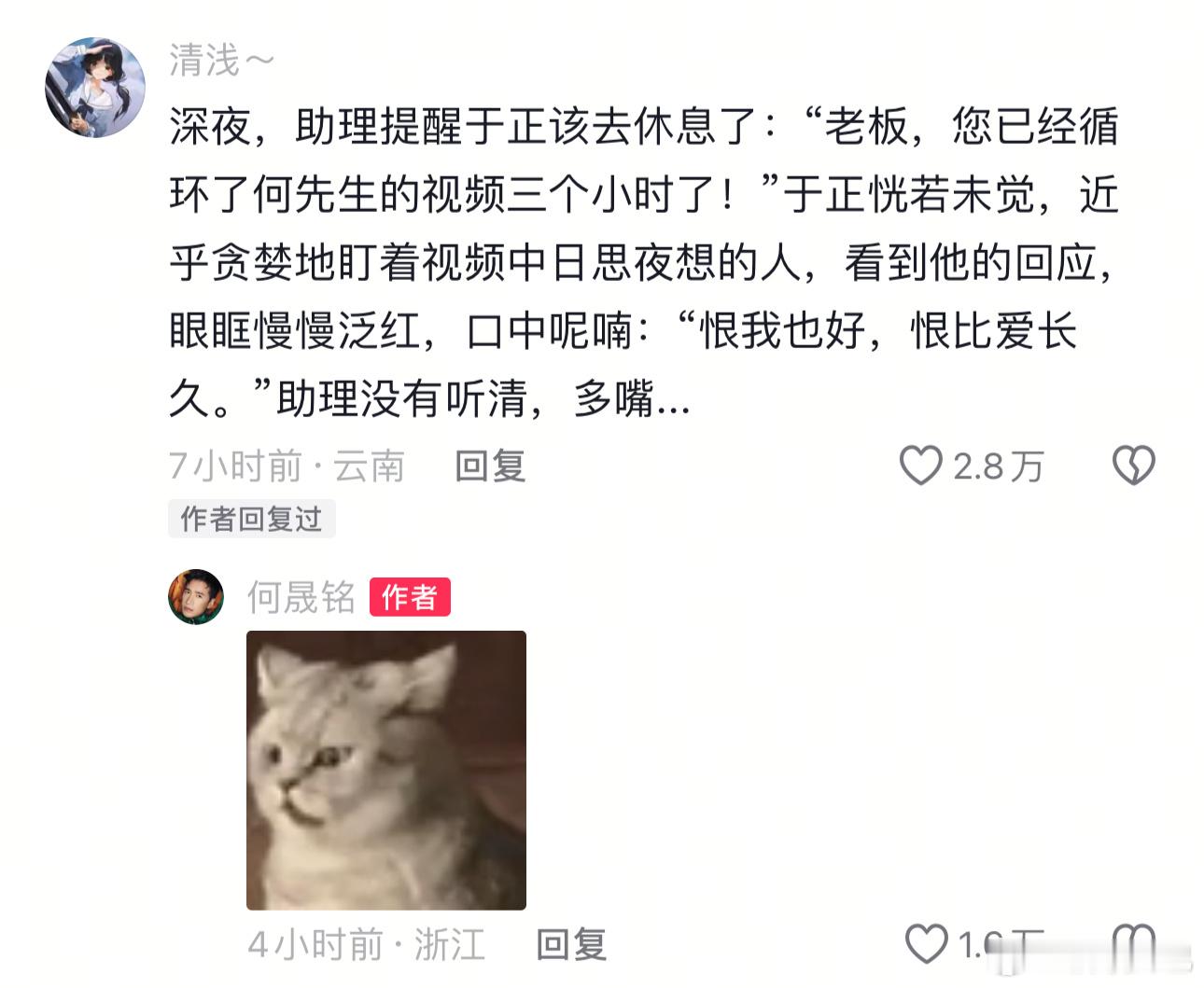Image resolution: width=1204 pixels, height=988 pixels.
Task: Tap the 7小时前 · 云南 timestamp
Action: [287, 466]
